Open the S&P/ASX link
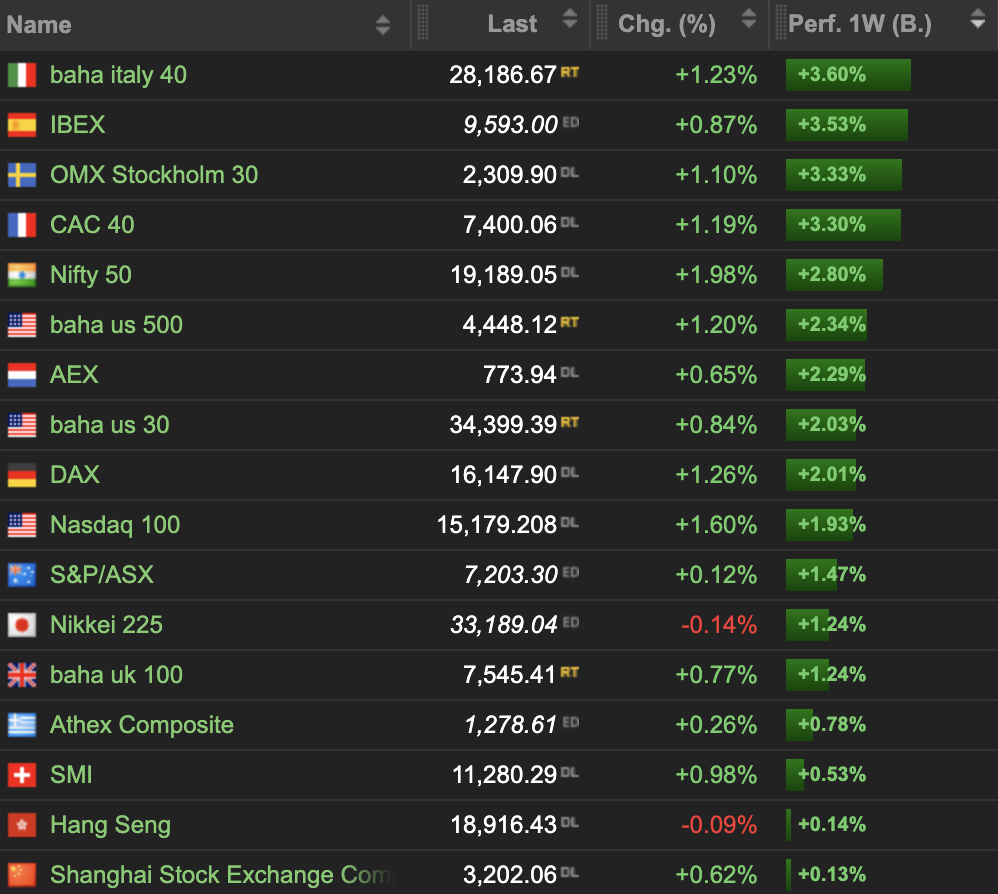 pos(102,575)
